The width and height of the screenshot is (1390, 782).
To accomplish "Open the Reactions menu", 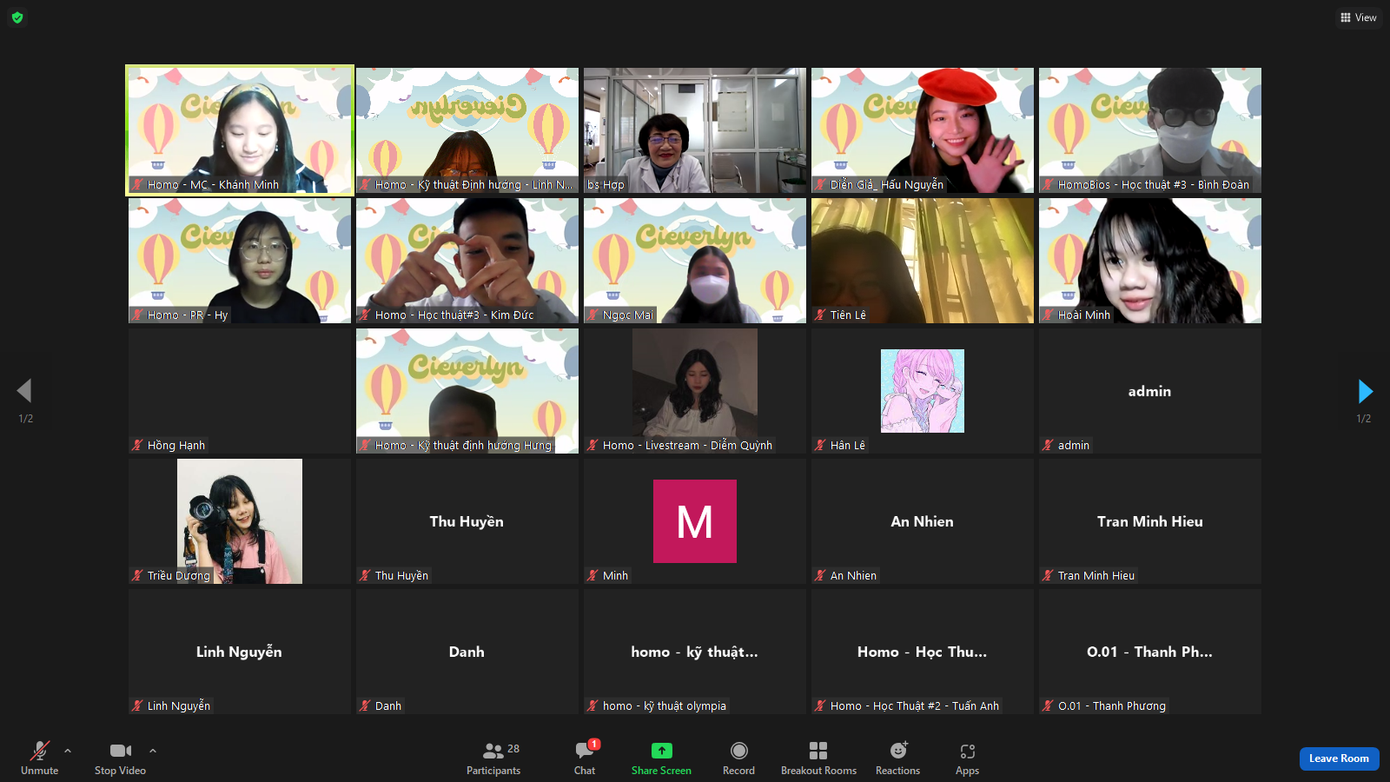I will pos(897,758).
